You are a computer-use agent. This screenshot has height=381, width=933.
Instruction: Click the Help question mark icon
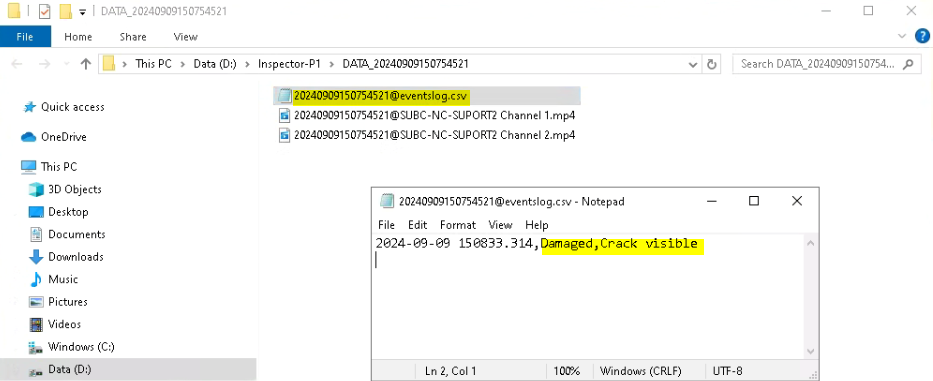click(922, 36)
